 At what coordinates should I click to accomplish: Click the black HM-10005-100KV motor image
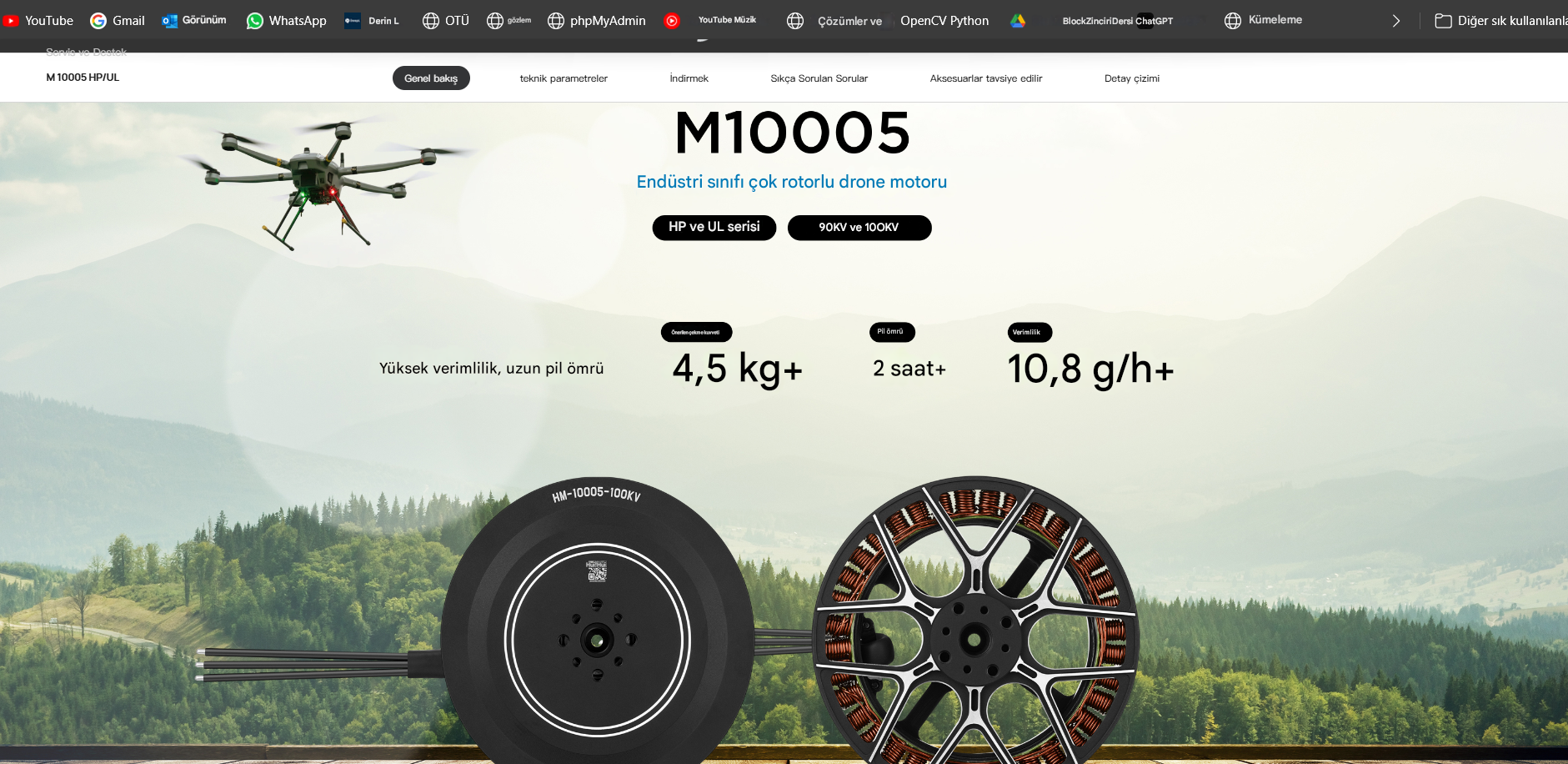[x=597, y=621]
